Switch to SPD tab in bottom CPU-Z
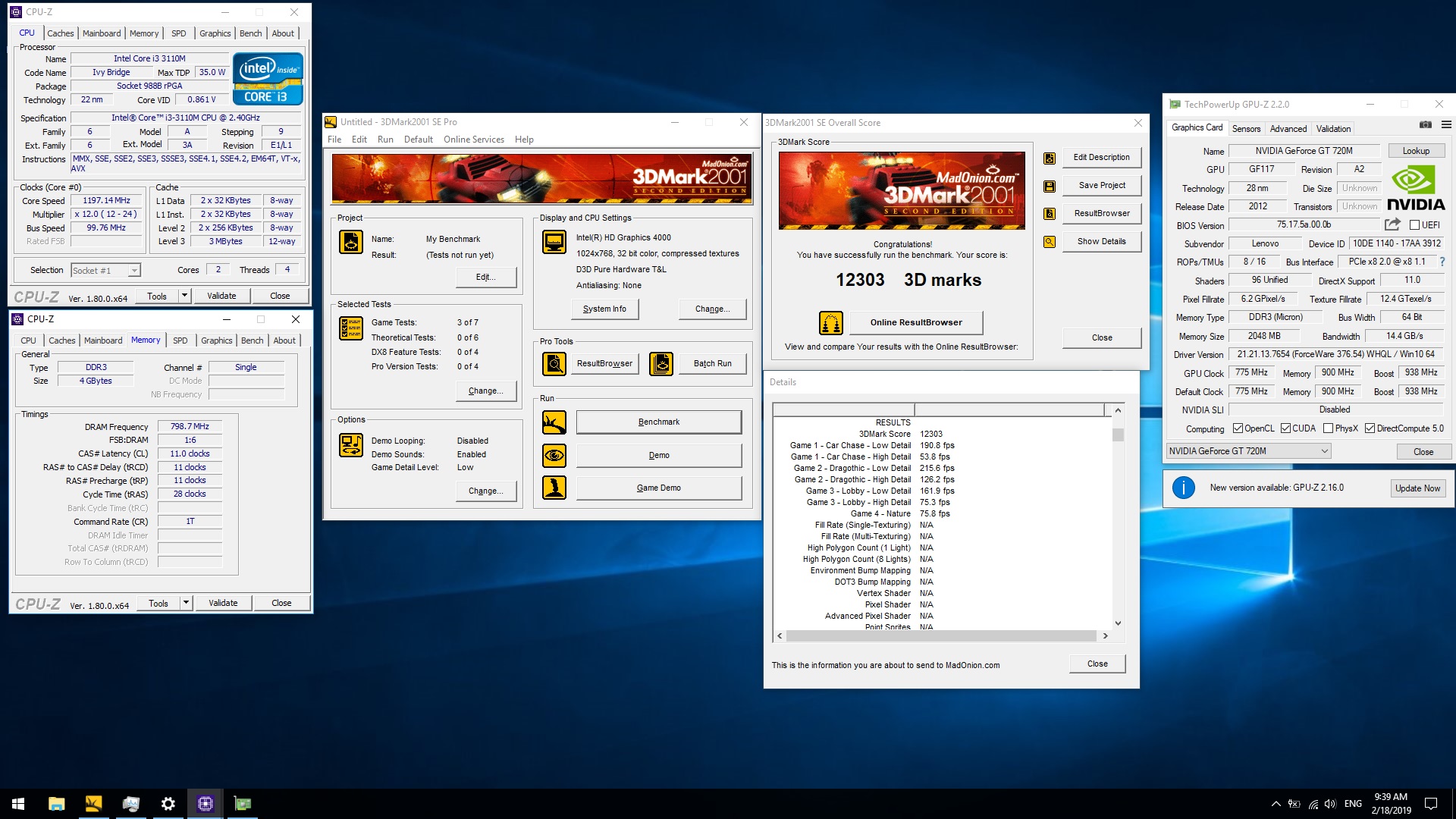 tap(180, 340)
